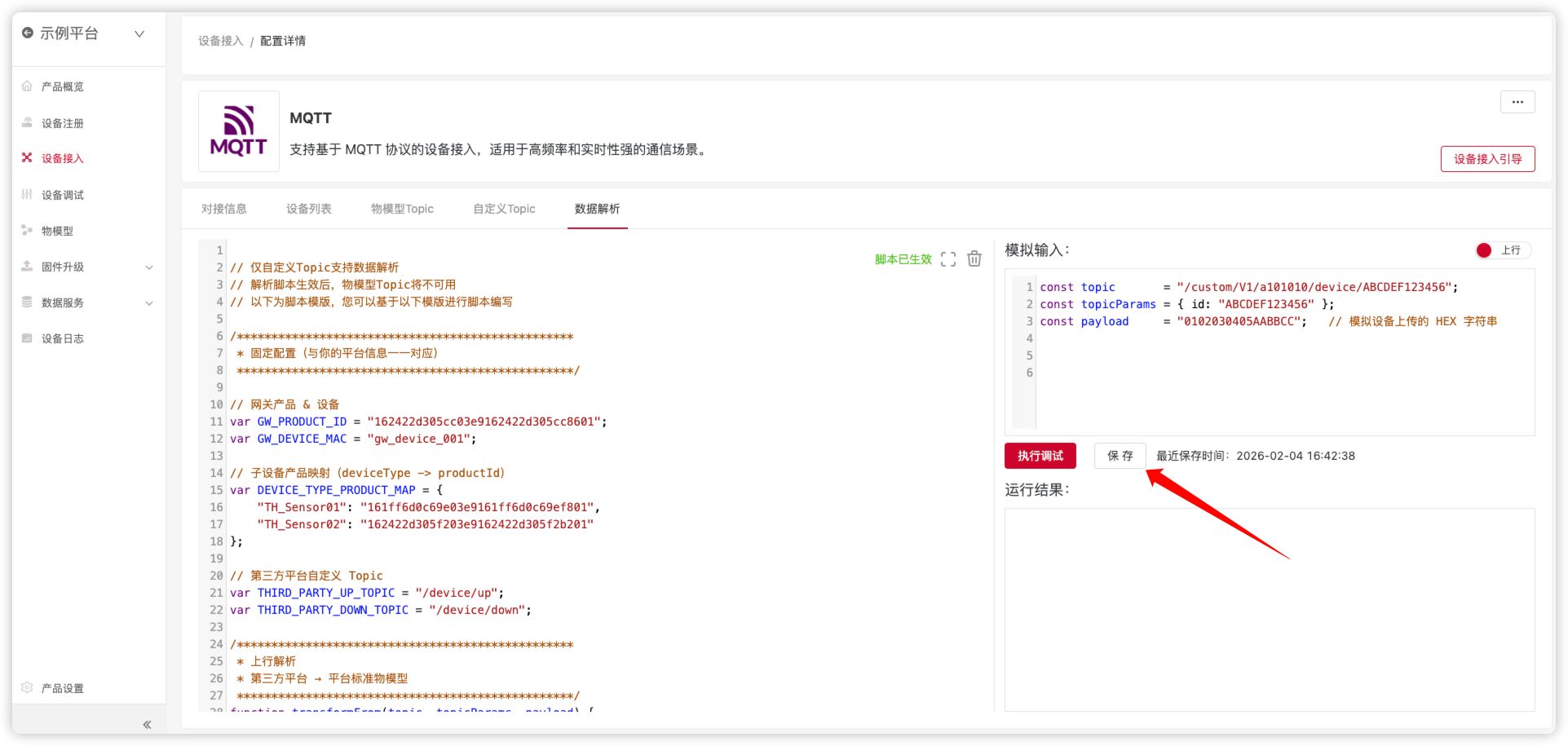1568x746 pixels.
Task: Click the 保存 button
Action: pyautogui.click(x=1120, y=456)
